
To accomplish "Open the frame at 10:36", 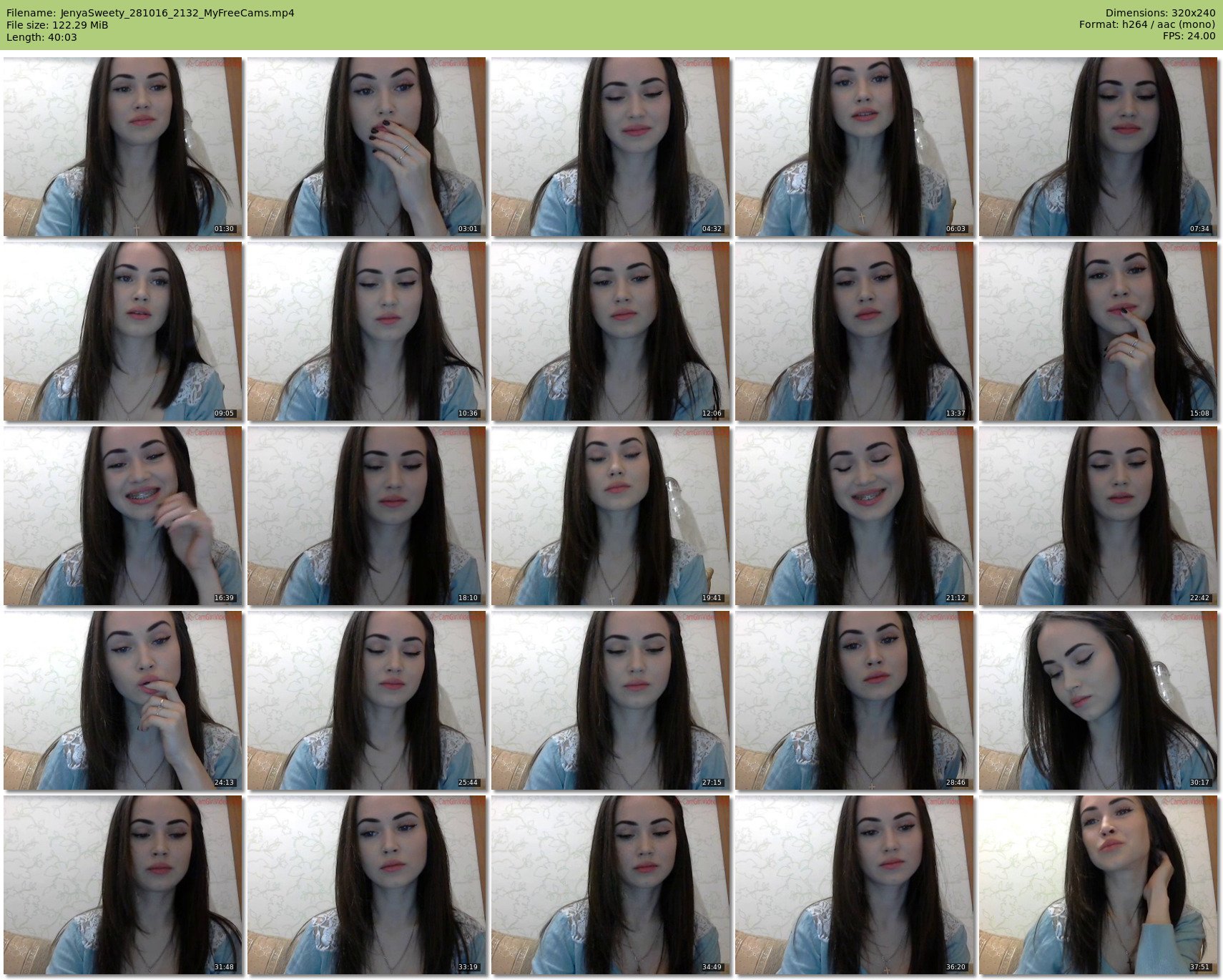I will (x=366, y=331).
